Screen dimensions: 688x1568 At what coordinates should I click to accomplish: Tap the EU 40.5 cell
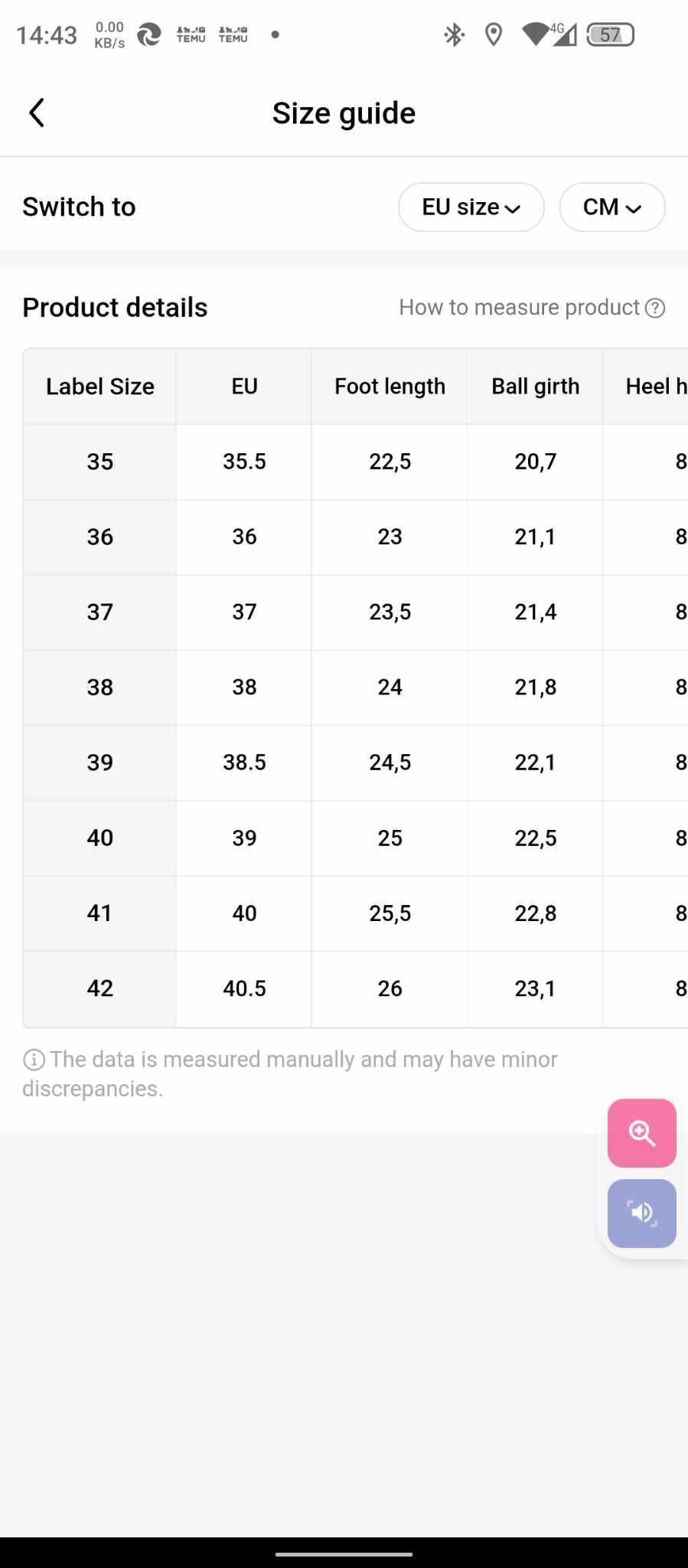(244, 988)
